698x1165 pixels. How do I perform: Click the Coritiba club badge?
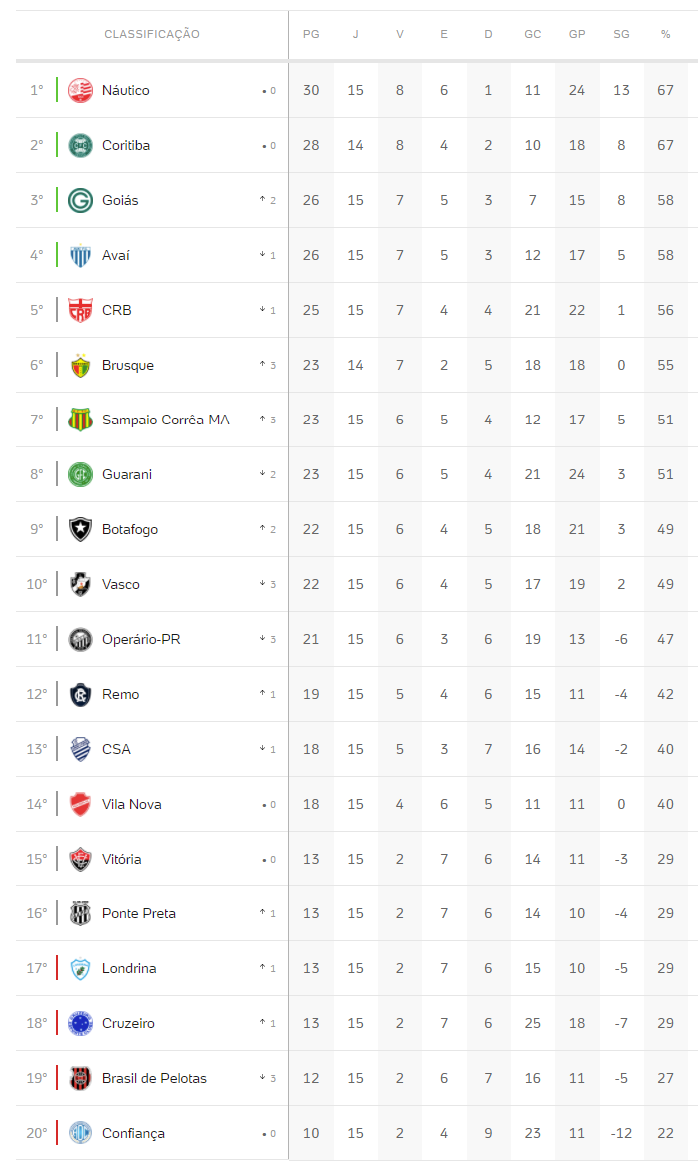coord(80,145)
